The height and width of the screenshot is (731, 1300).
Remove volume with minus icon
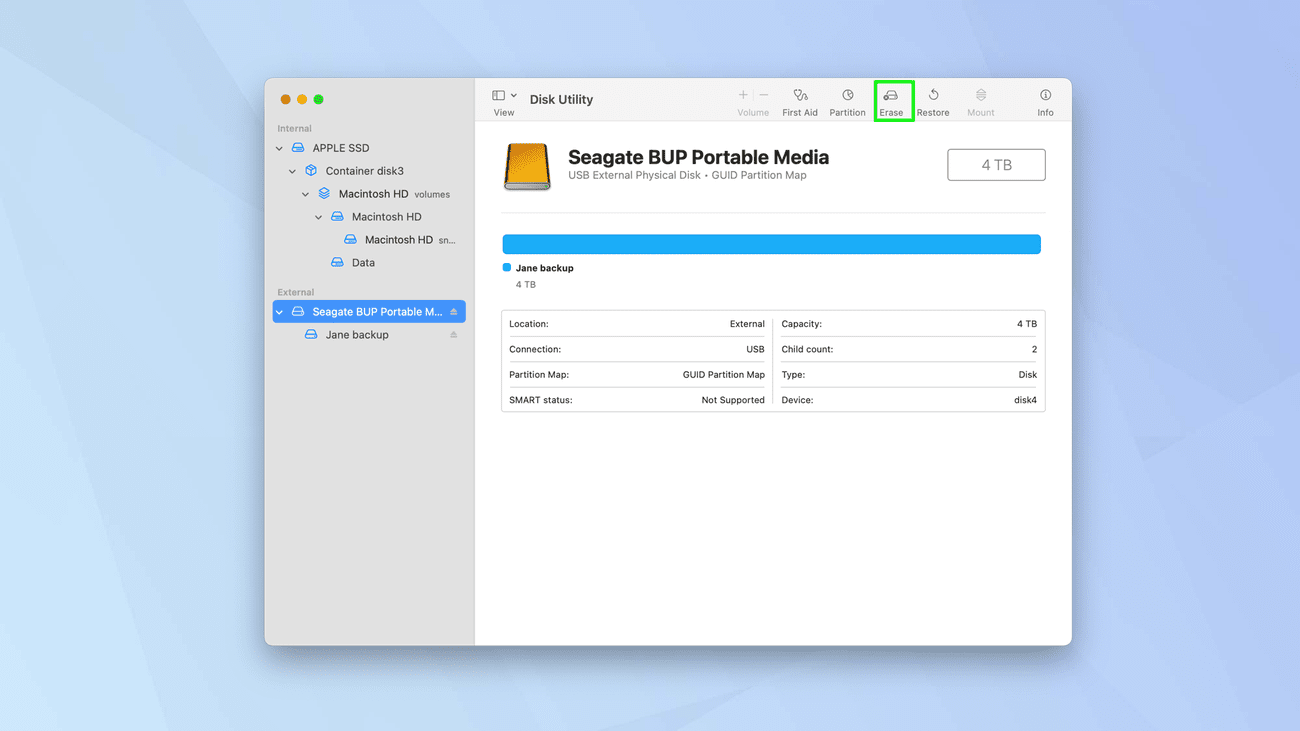764,95
